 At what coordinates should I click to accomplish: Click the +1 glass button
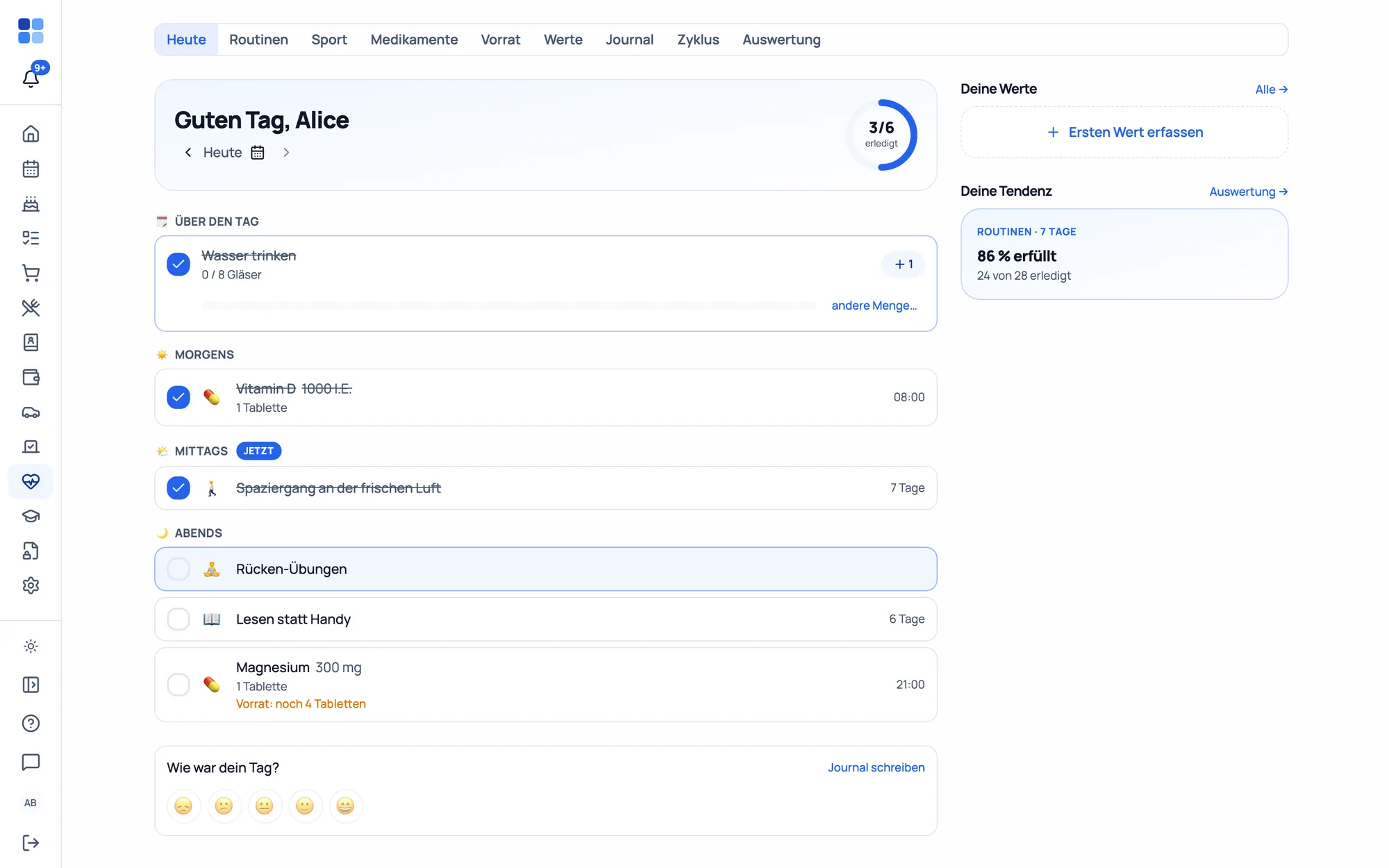click(x=903, y=264)
